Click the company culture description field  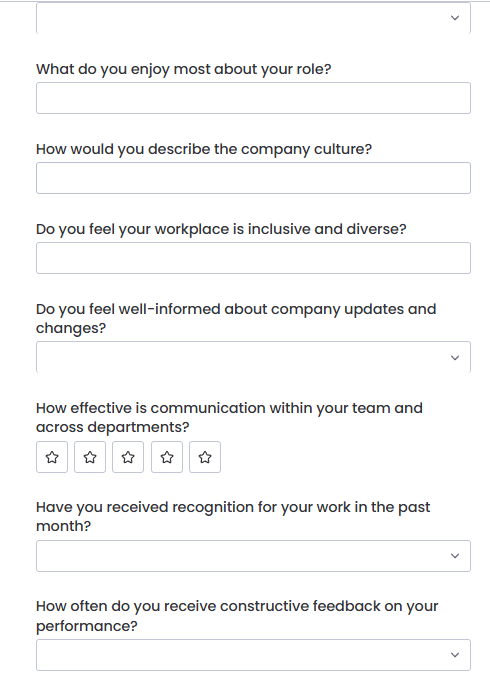tap(253, 178)
